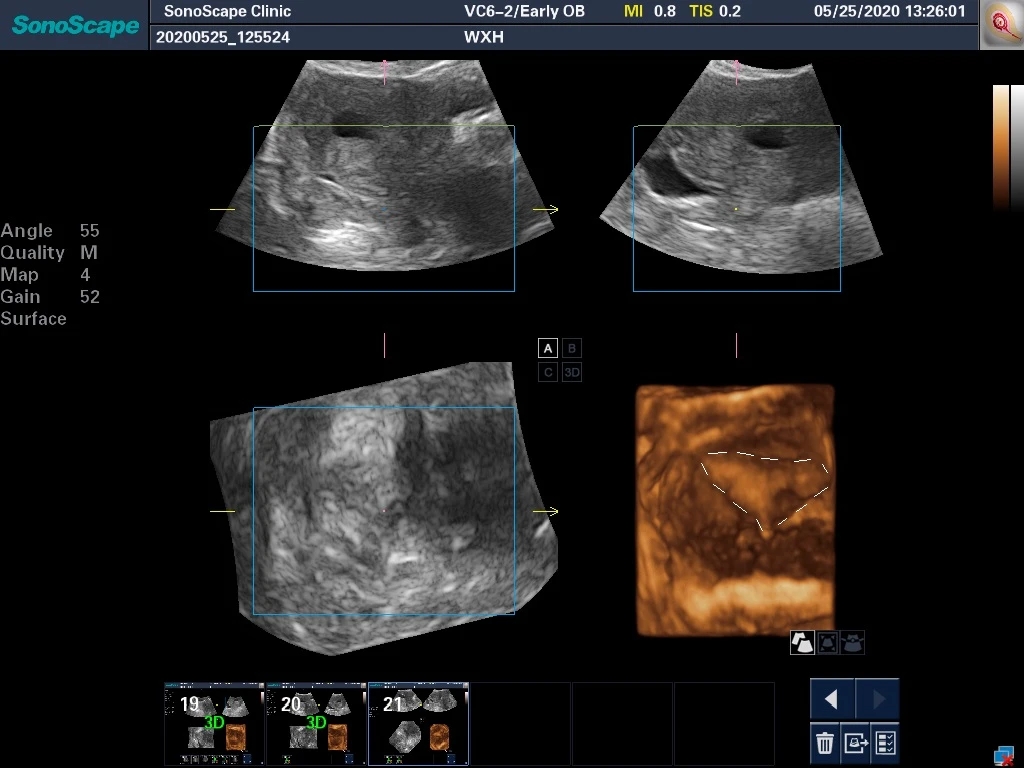
Task: Open thumbnail 20 in clipboard
Action: [x=317, y=724]
